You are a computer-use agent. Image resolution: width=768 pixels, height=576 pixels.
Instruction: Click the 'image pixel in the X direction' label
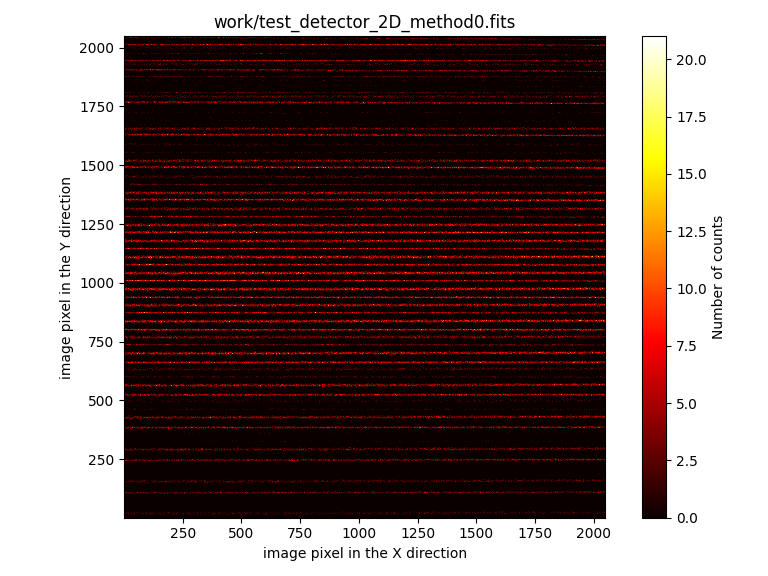(x=364, y=553)
